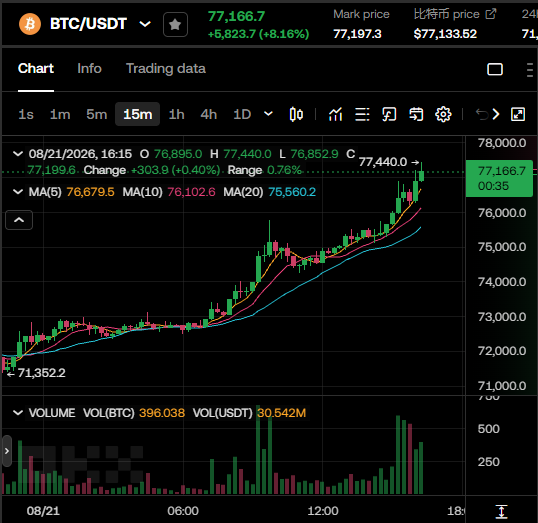Screen dimensions: 538x523
Task: Click the last price 77,166.7 in header
Action: 236,16
